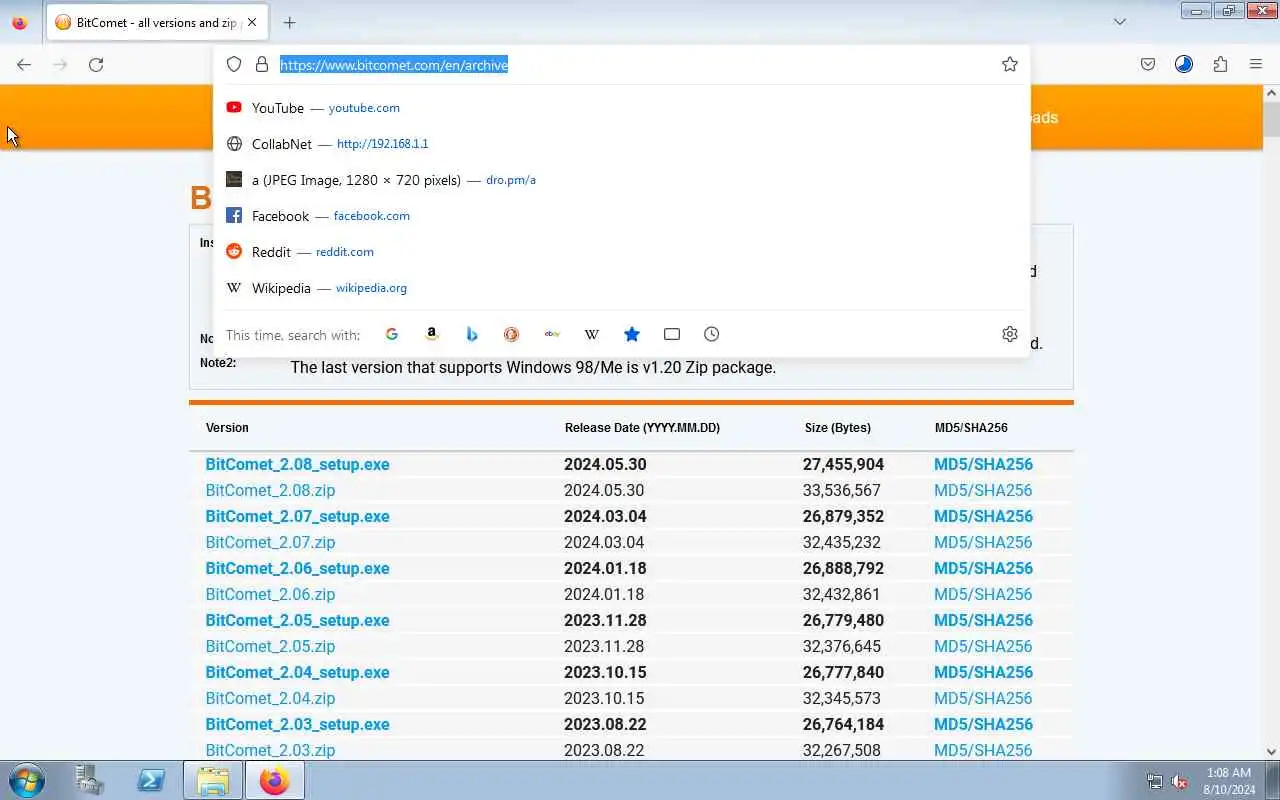Viewport: 1280px width, 800px height.
Task: Bookmark this page with the star
Action: (1010, 64)
